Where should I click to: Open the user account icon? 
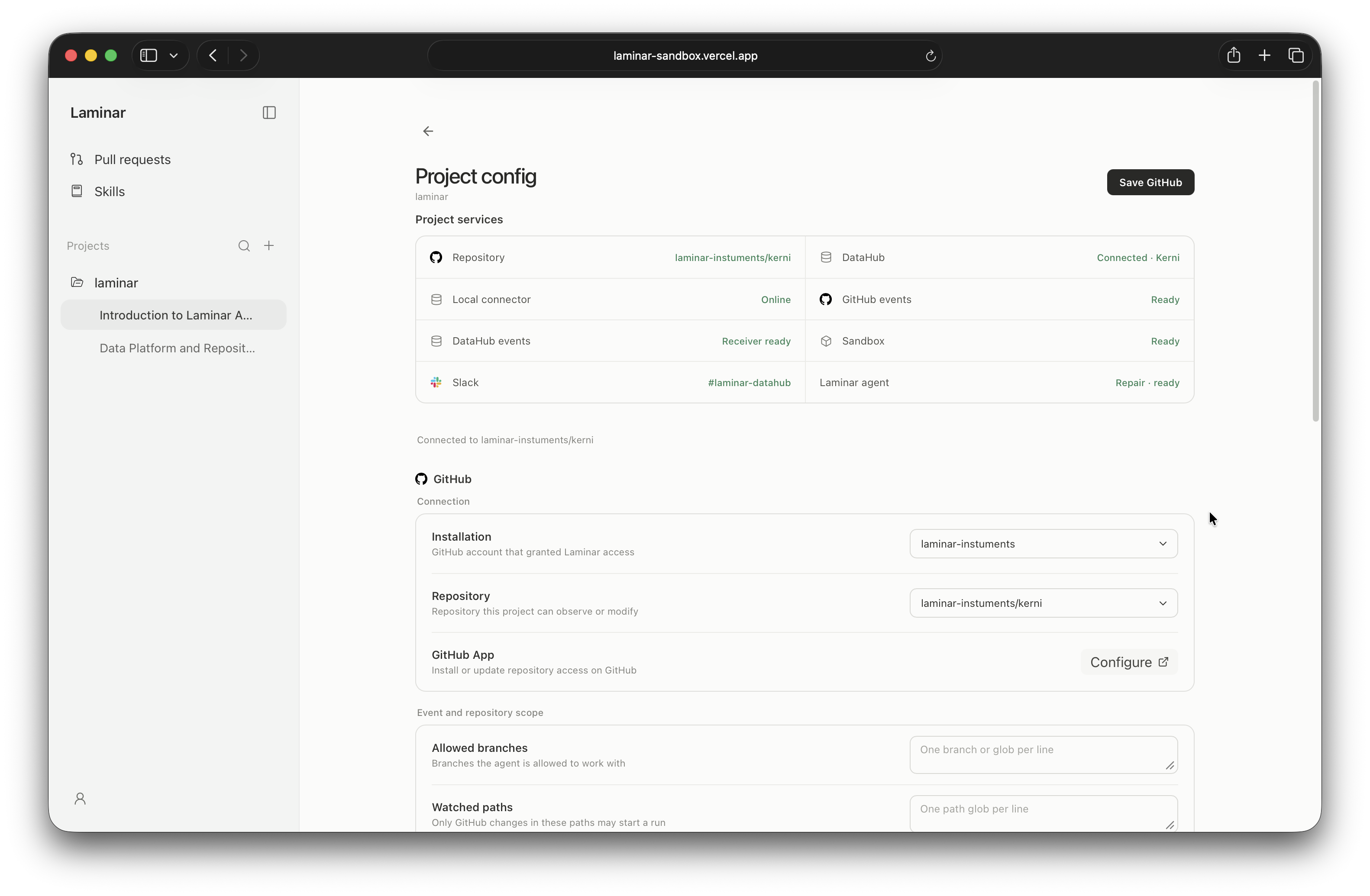click(x=80, y=798)
